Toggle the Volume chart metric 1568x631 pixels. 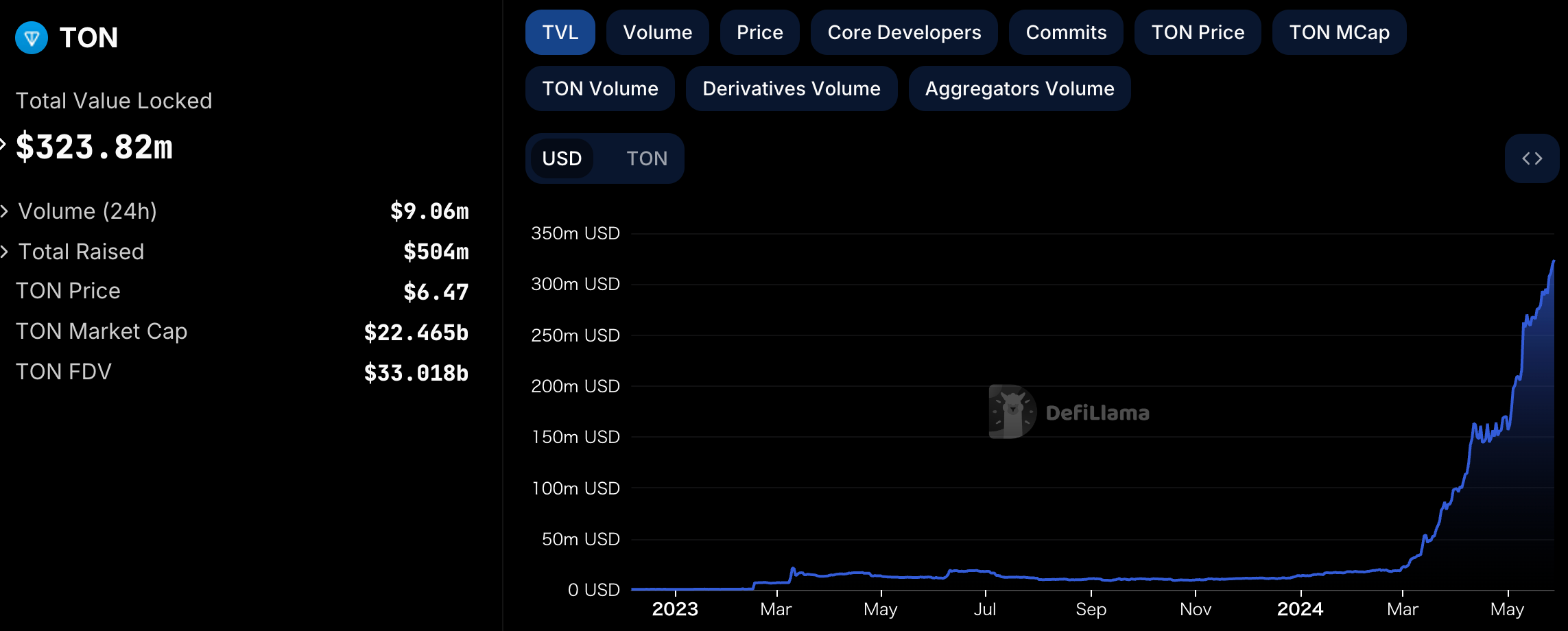(657, 32)
